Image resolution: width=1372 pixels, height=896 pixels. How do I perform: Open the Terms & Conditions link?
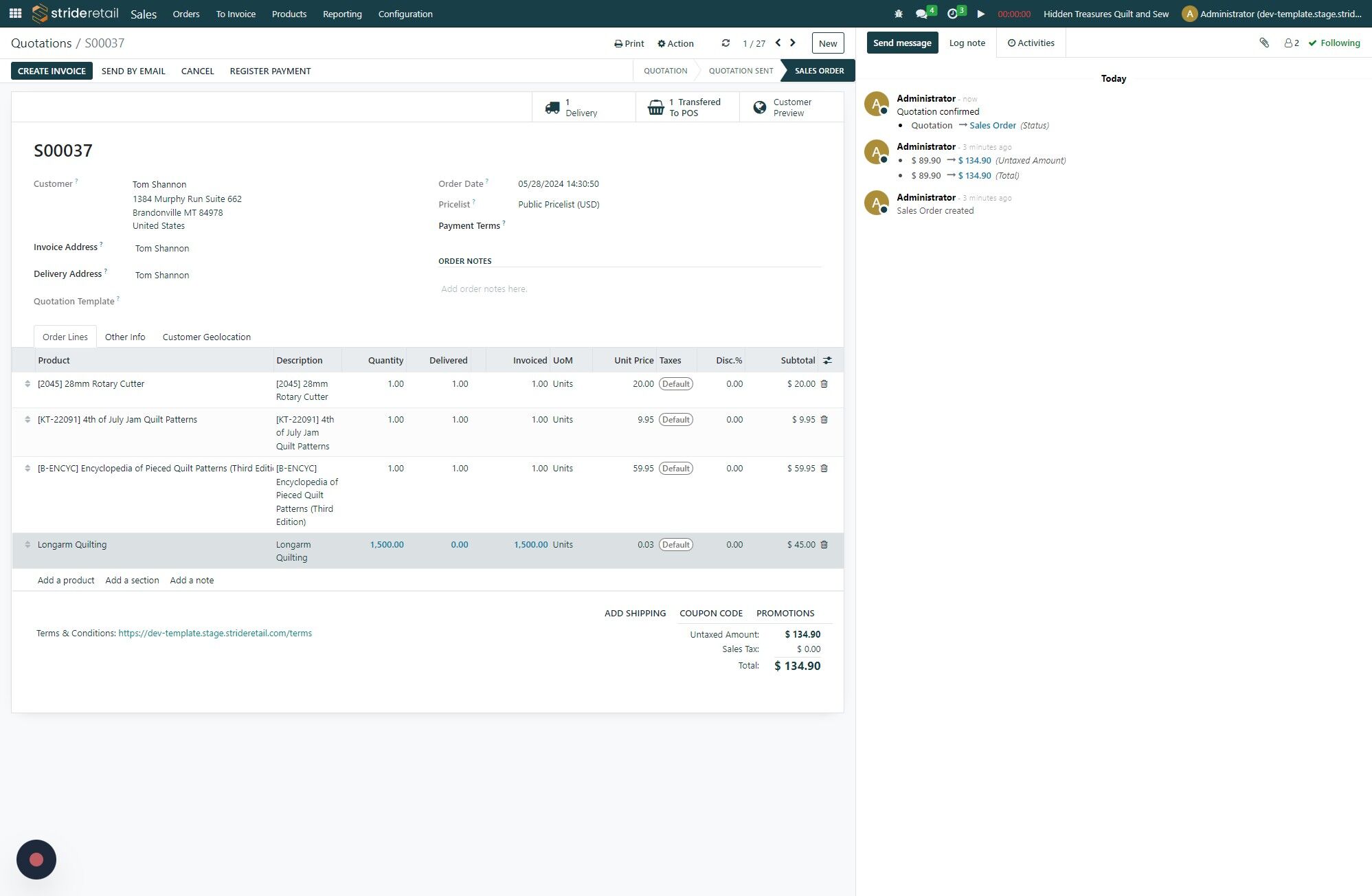(215, 634)
